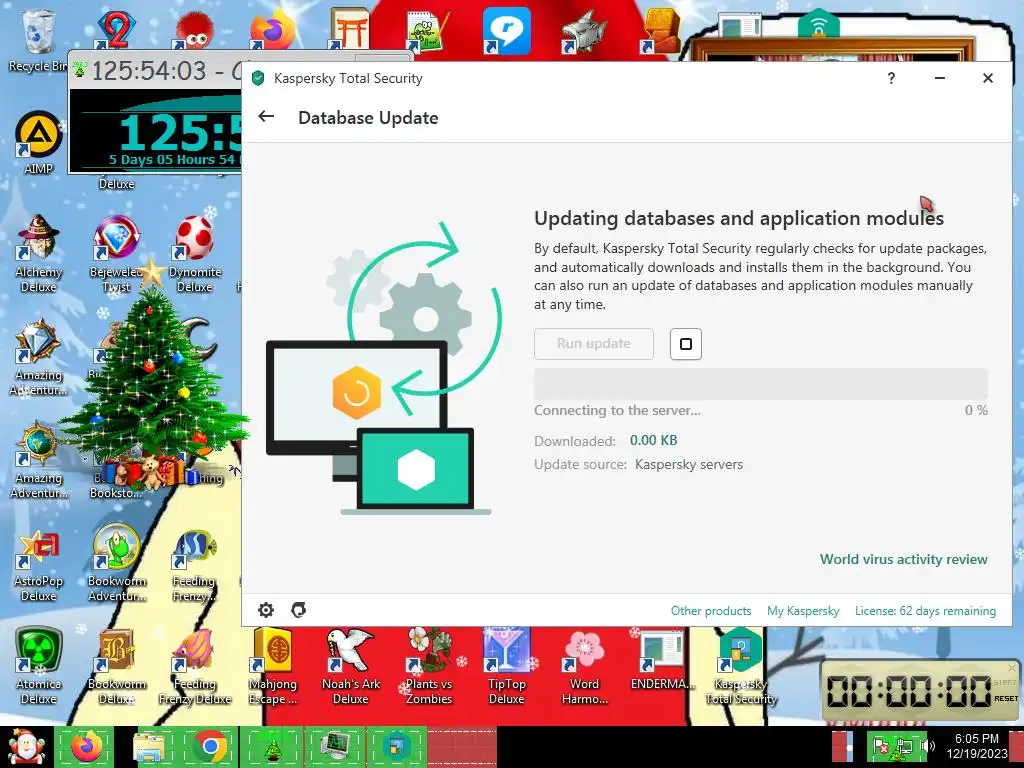1024x768 pixels.
Task: Select the Bejeweled Twist desktop icon
Action: point(116,253)
